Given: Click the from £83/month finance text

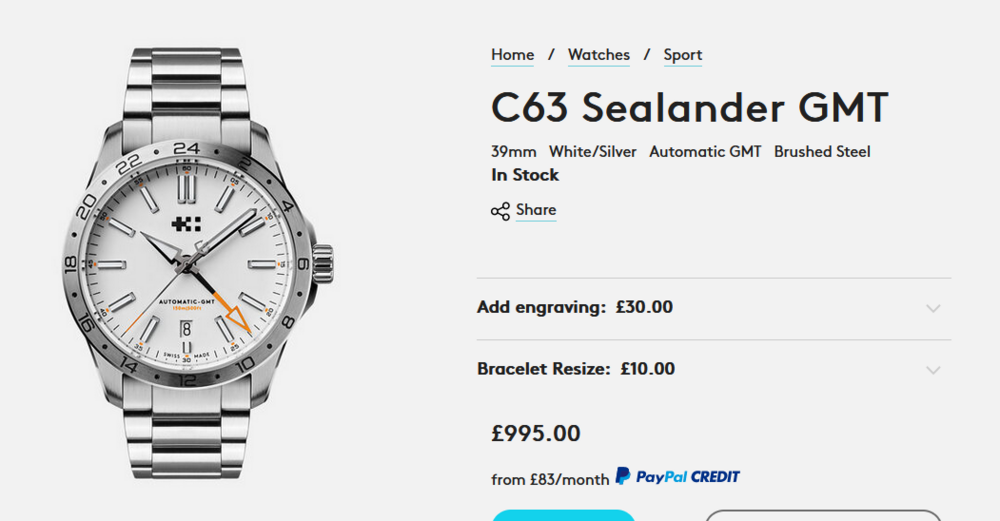Looking at the screenshot, I should (x=550, y=479).
